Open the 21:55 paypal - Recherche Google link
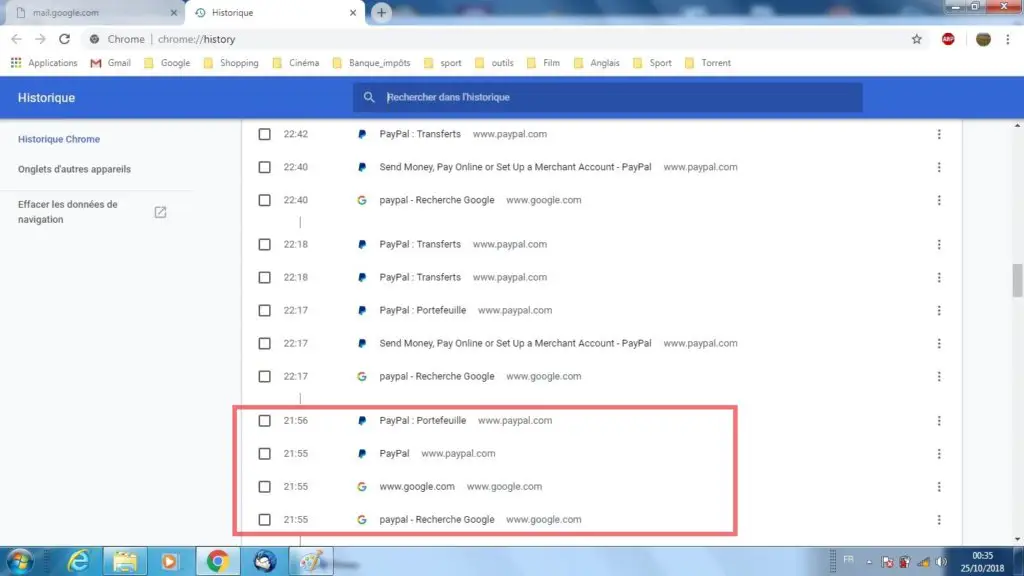This screenshot has width=1024, height=576. click(x=437, y=520)
